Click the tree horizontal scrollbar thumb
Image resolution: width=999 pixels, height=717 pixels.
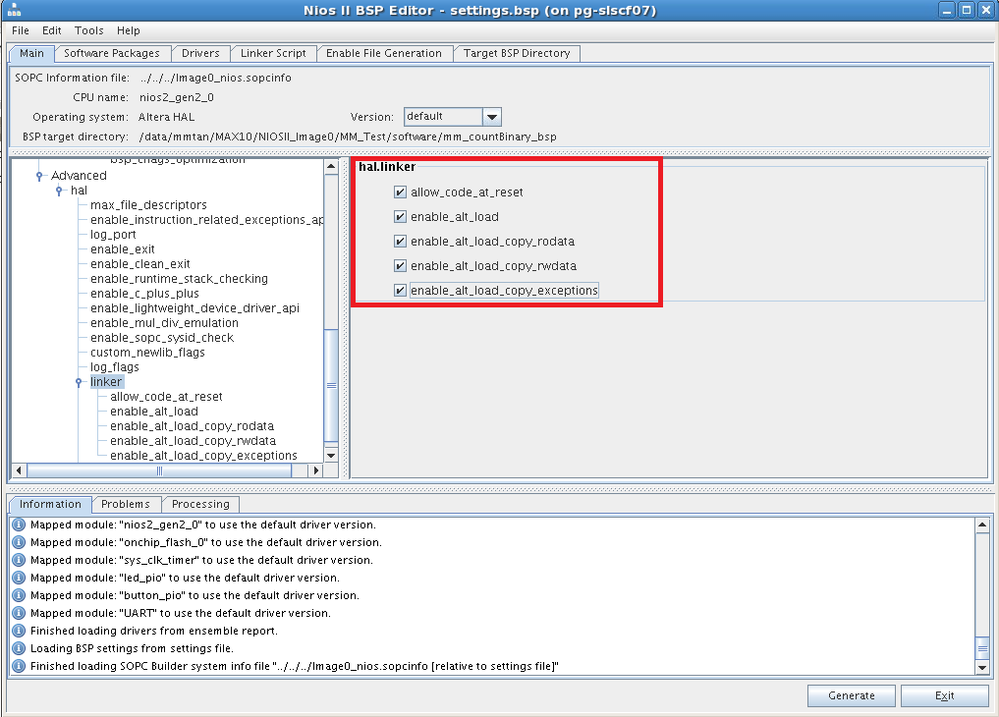tap(159, 470)
